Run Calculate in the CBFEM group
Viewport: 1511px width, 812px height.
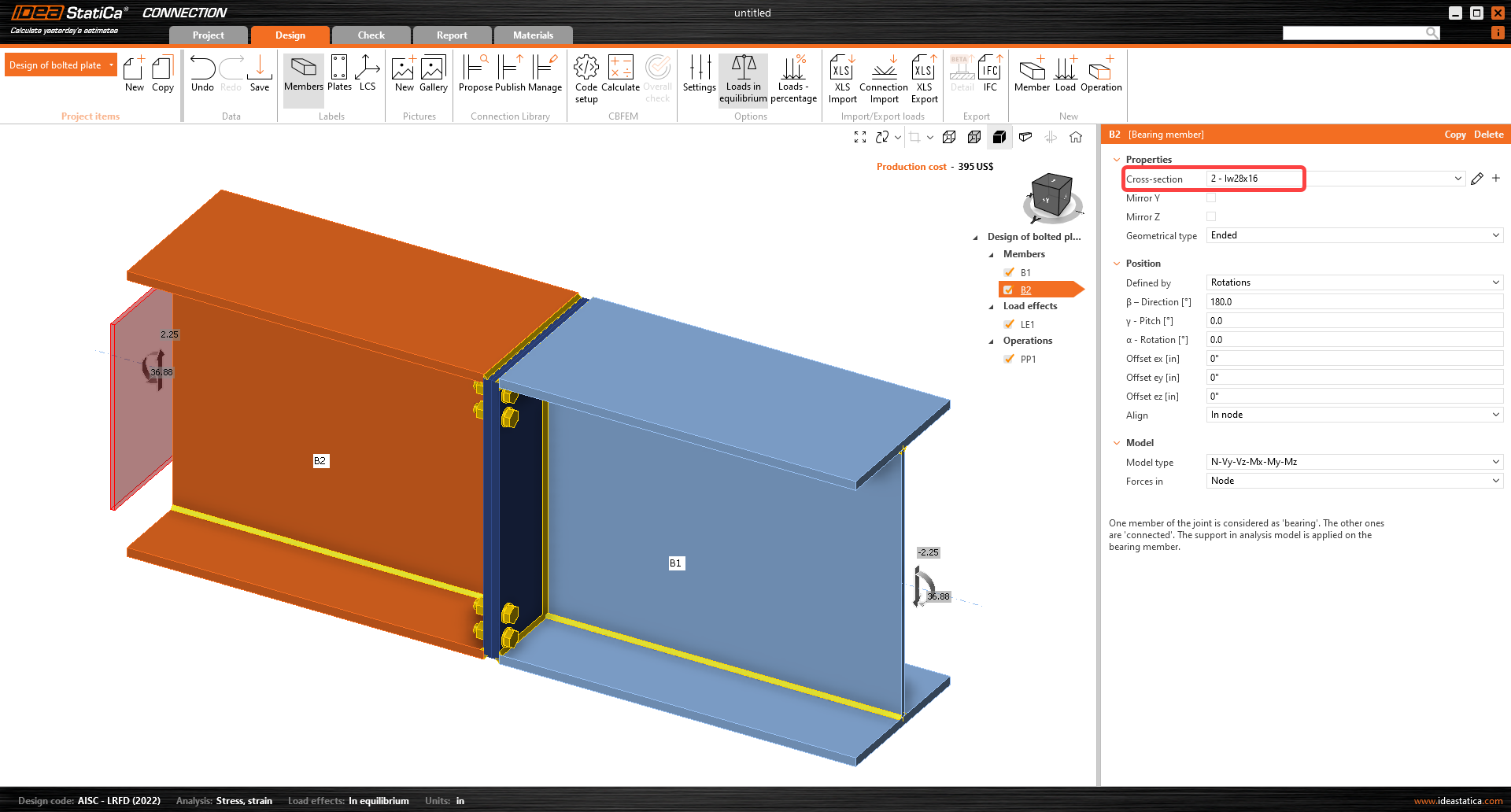(621, 75)
